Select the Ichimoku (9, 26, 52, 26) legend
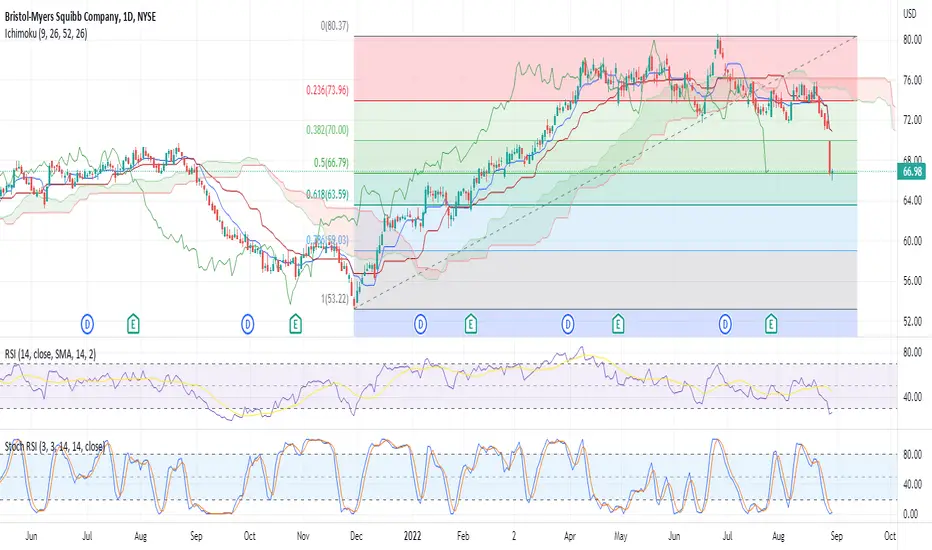932x550 pixels. 46,34
